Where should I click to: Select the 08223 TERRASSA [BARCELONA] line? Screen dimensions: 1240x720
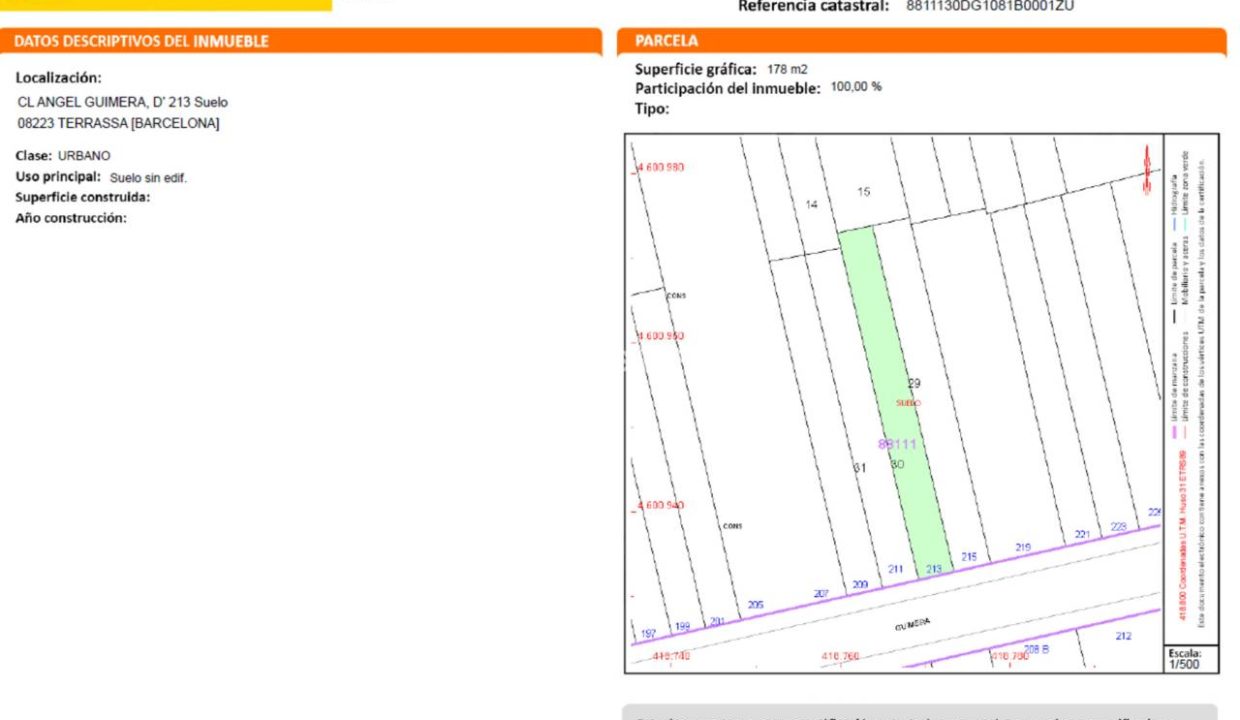(118, 123)
